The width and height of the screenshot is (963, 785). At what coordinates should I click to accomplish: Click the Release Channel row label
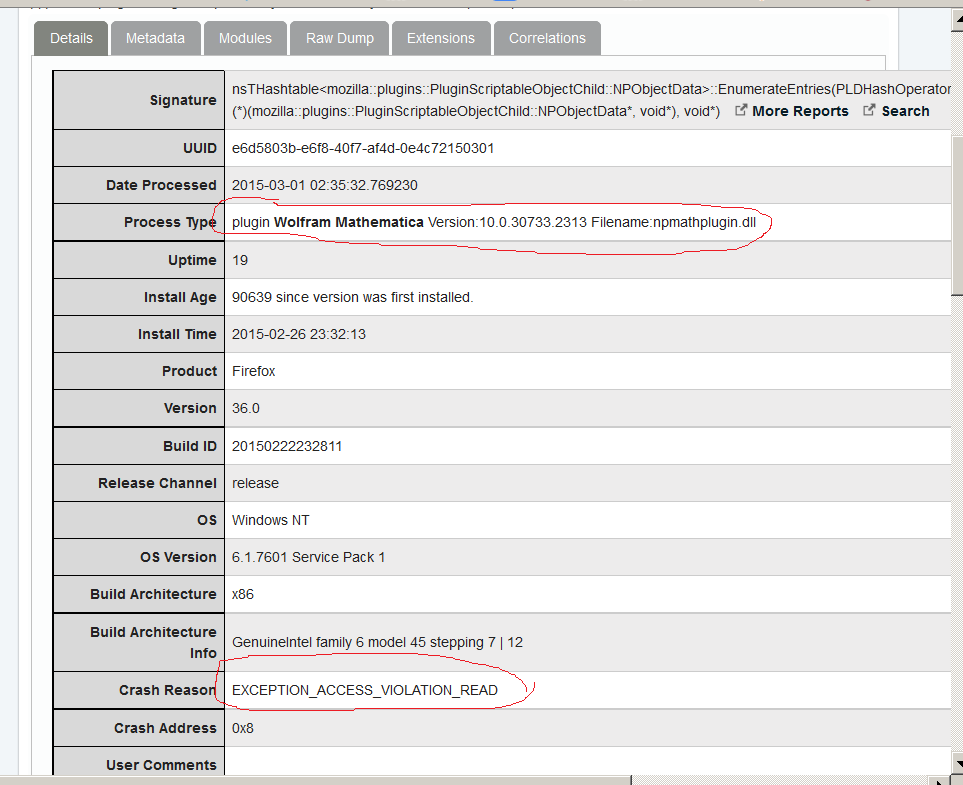coord(157,483)
